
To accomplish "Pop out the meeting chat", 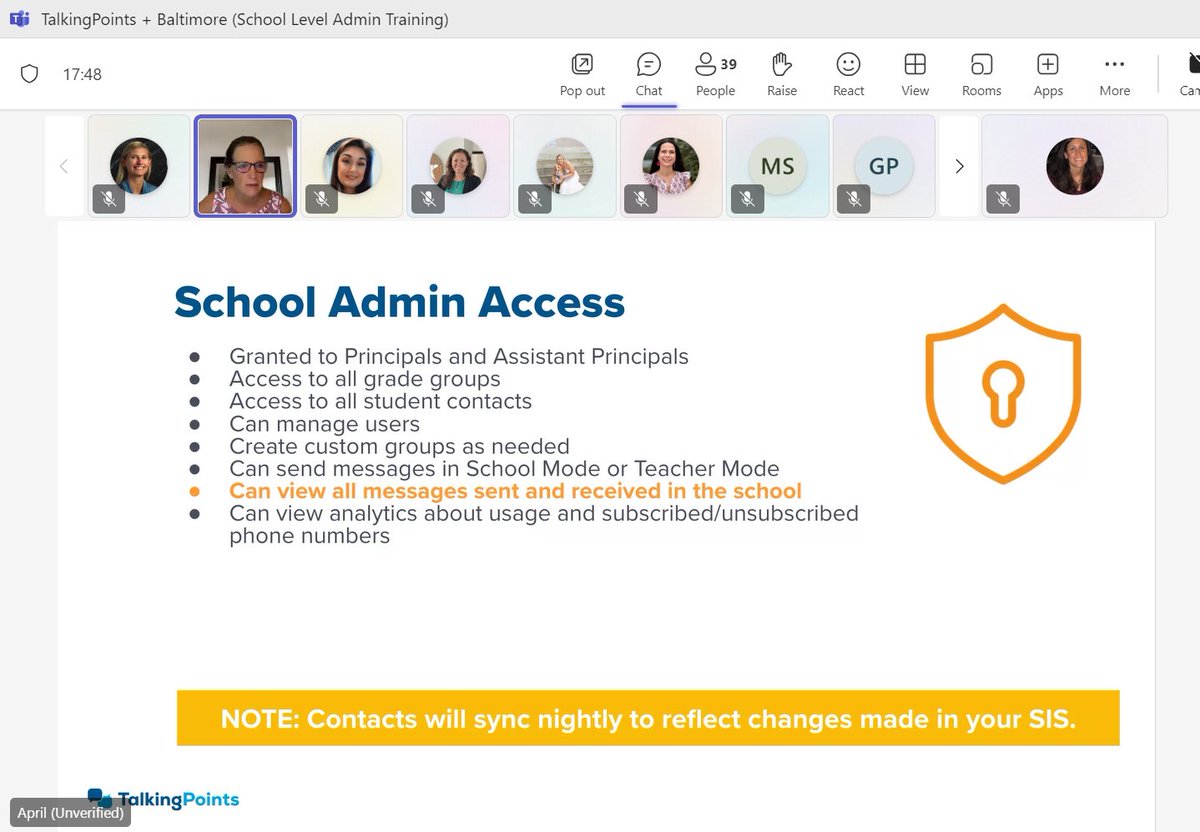I will [582, 75].
